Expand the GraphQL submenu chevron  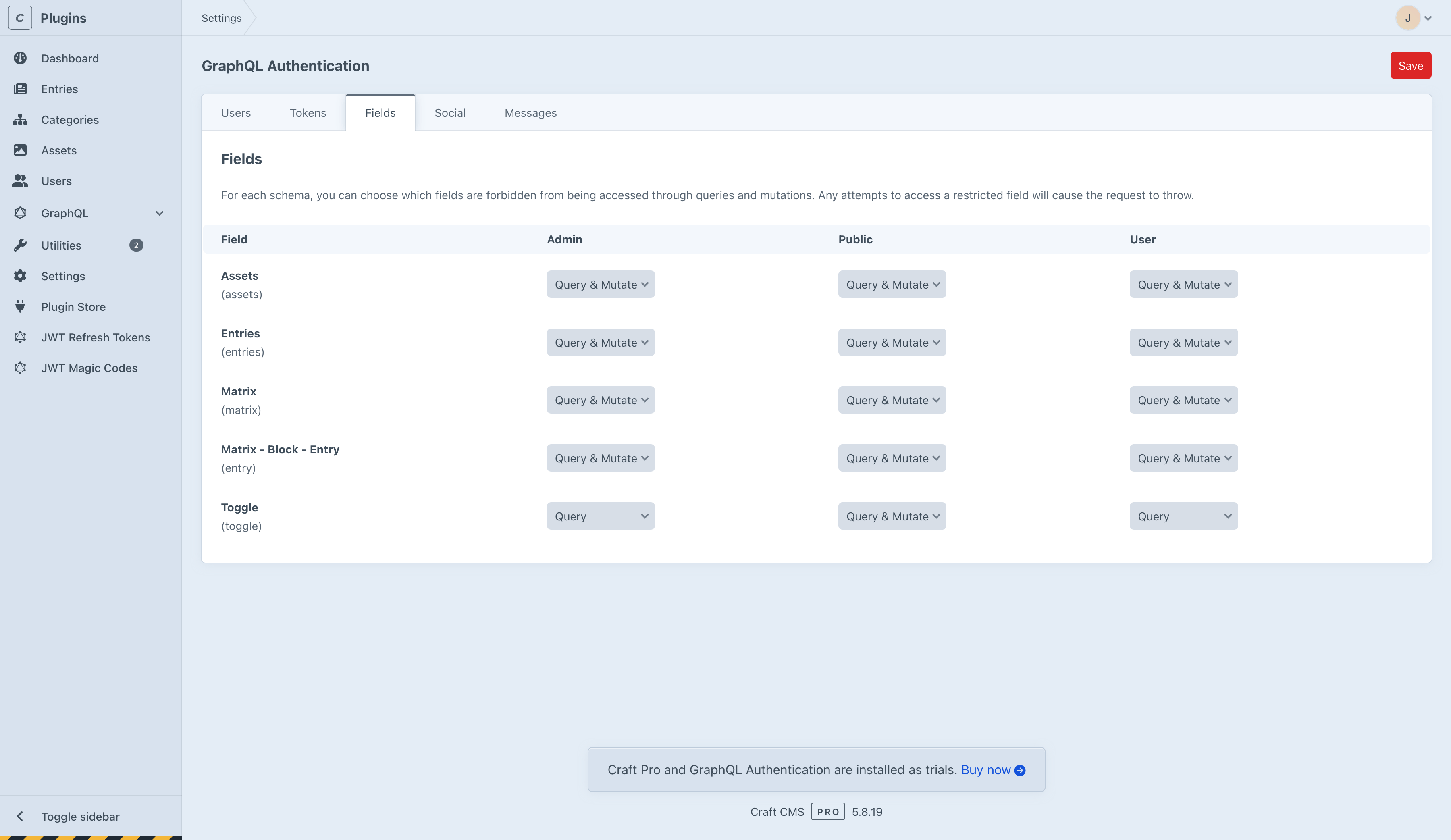[160, 213]
